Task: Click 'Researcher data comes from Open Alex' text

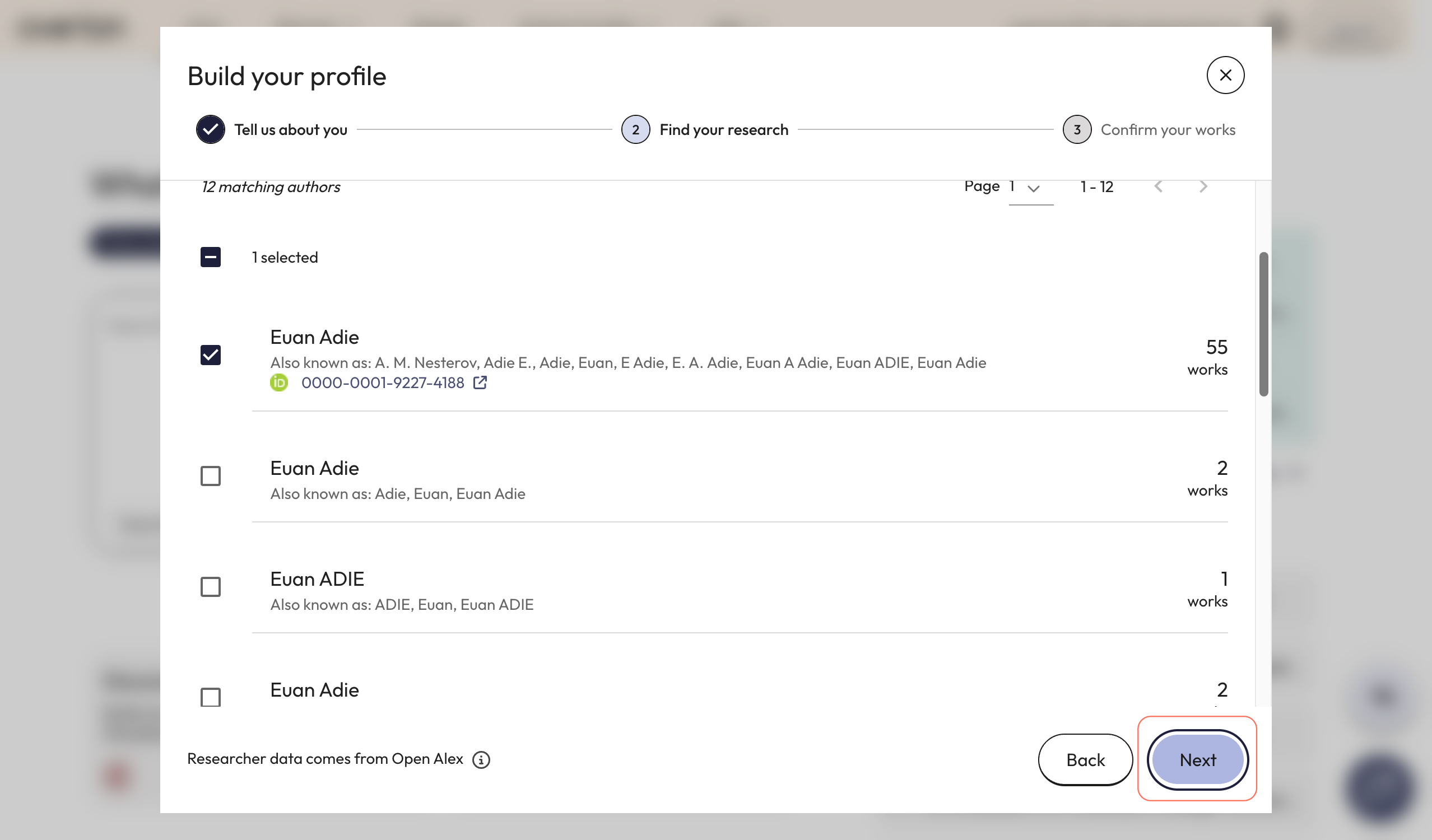Action: tap(325, 759)
